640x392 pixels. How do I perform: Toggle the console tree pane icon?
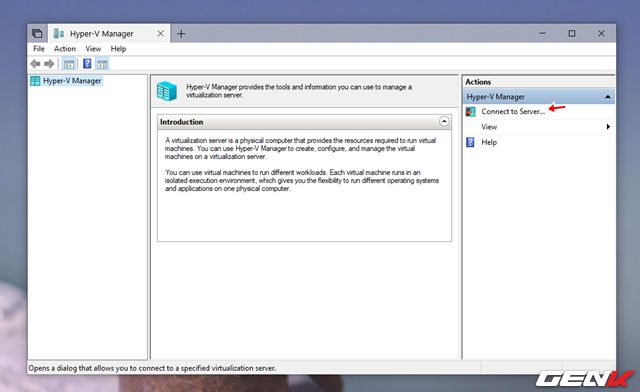click(69, 64)
